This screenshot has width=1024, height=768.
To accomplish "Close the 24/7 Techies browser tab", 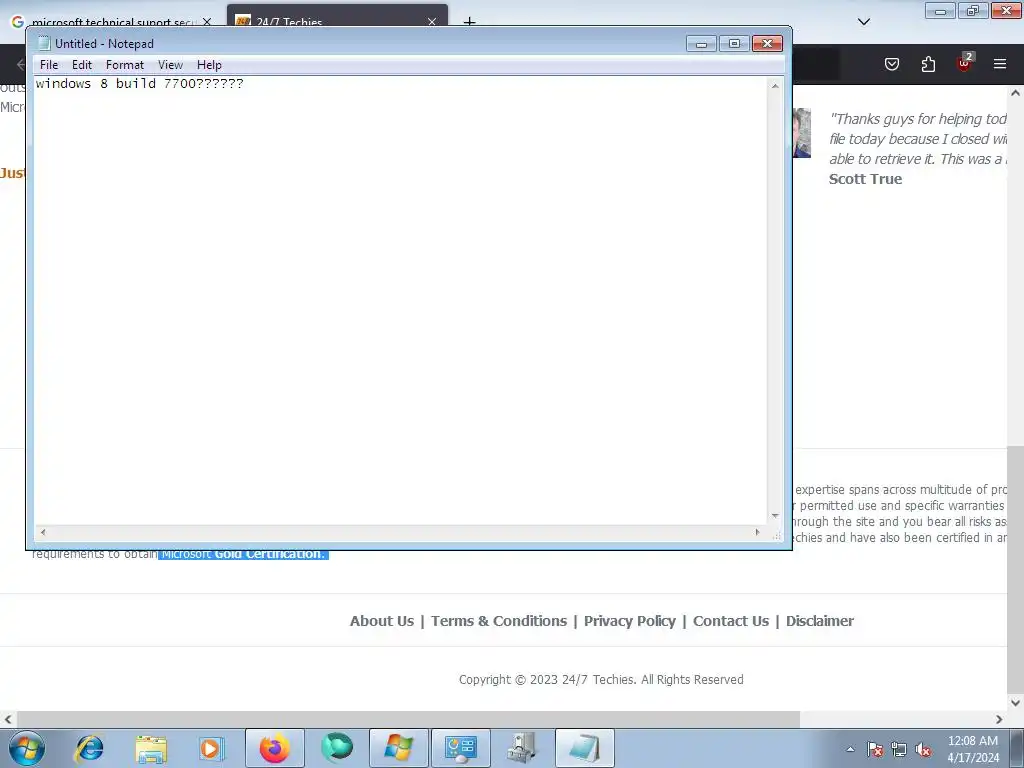I will 432,22.
